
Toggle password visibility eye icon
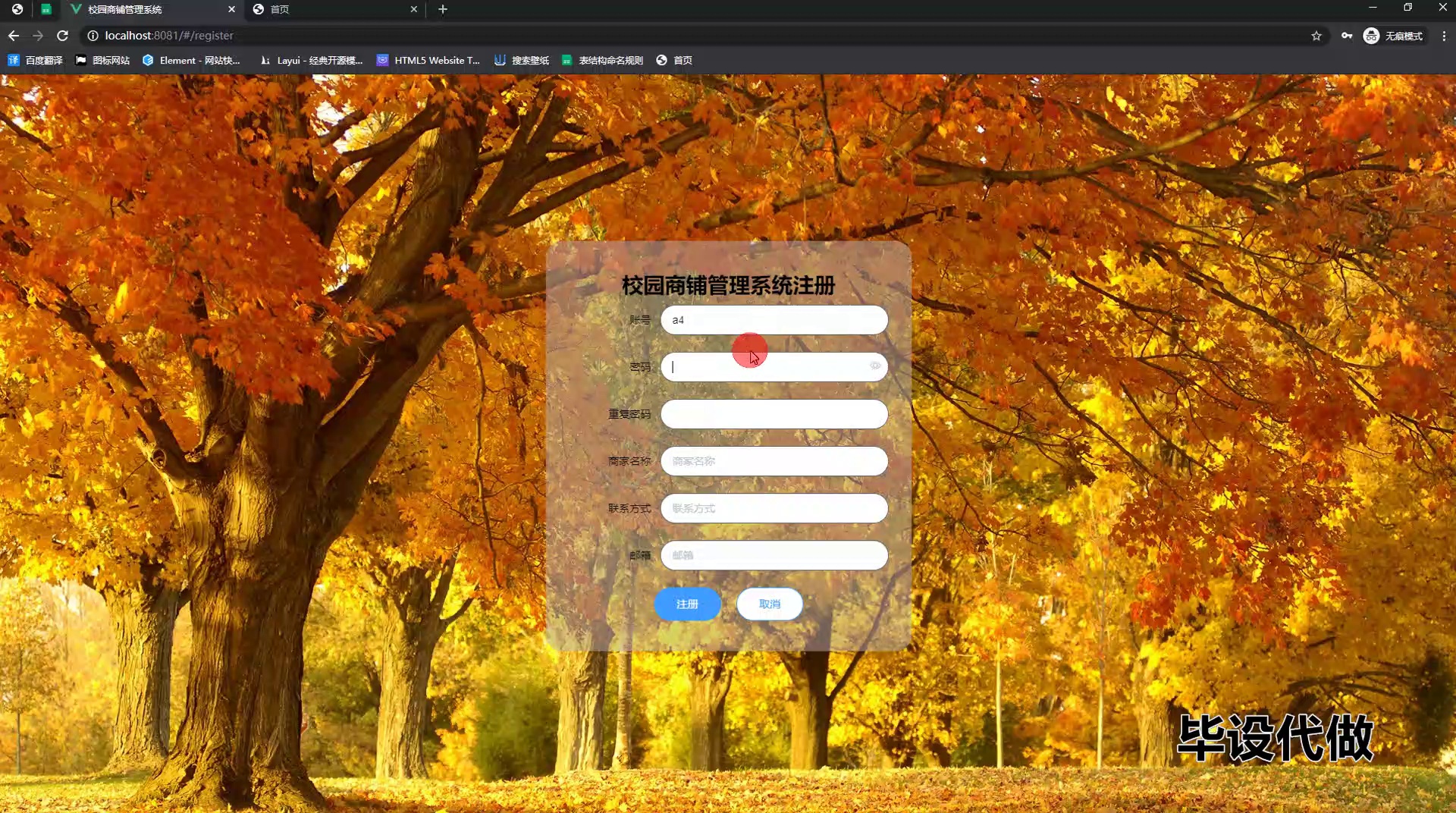point(875,366)
